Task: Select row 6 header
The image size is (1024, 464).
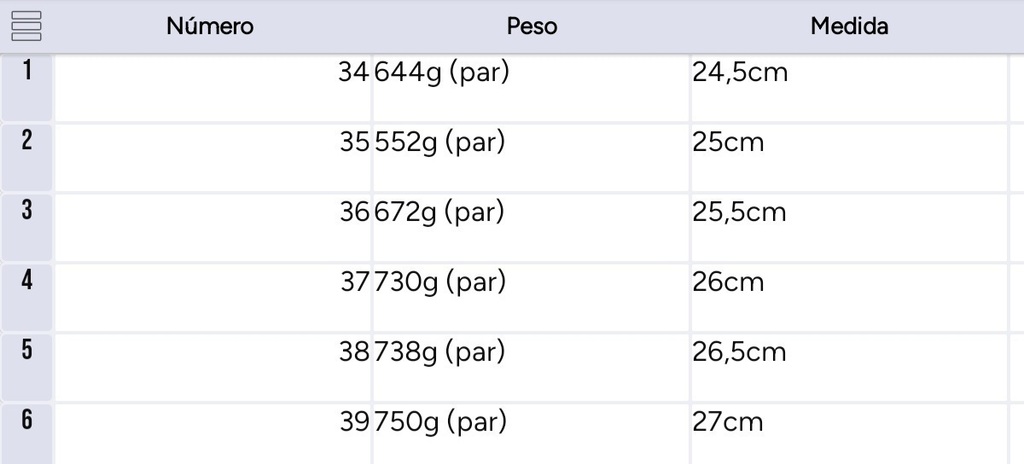Action: (x=26, y=434)
